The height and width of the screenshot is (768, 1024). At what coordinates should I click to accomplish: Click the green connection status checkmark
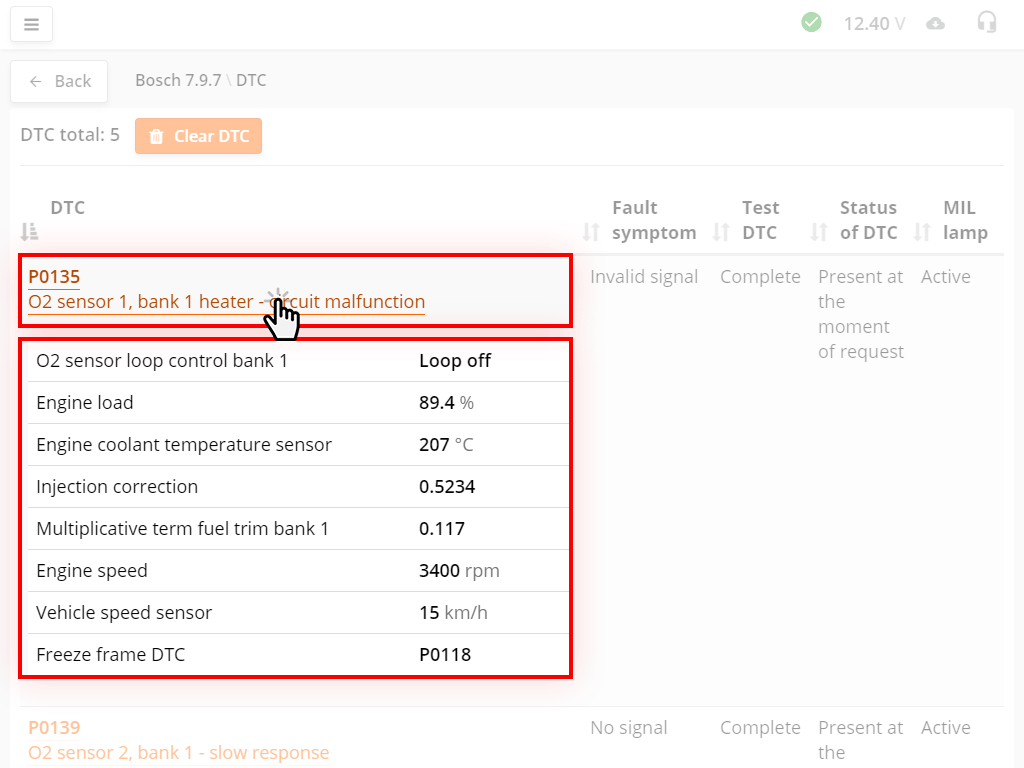811,22
